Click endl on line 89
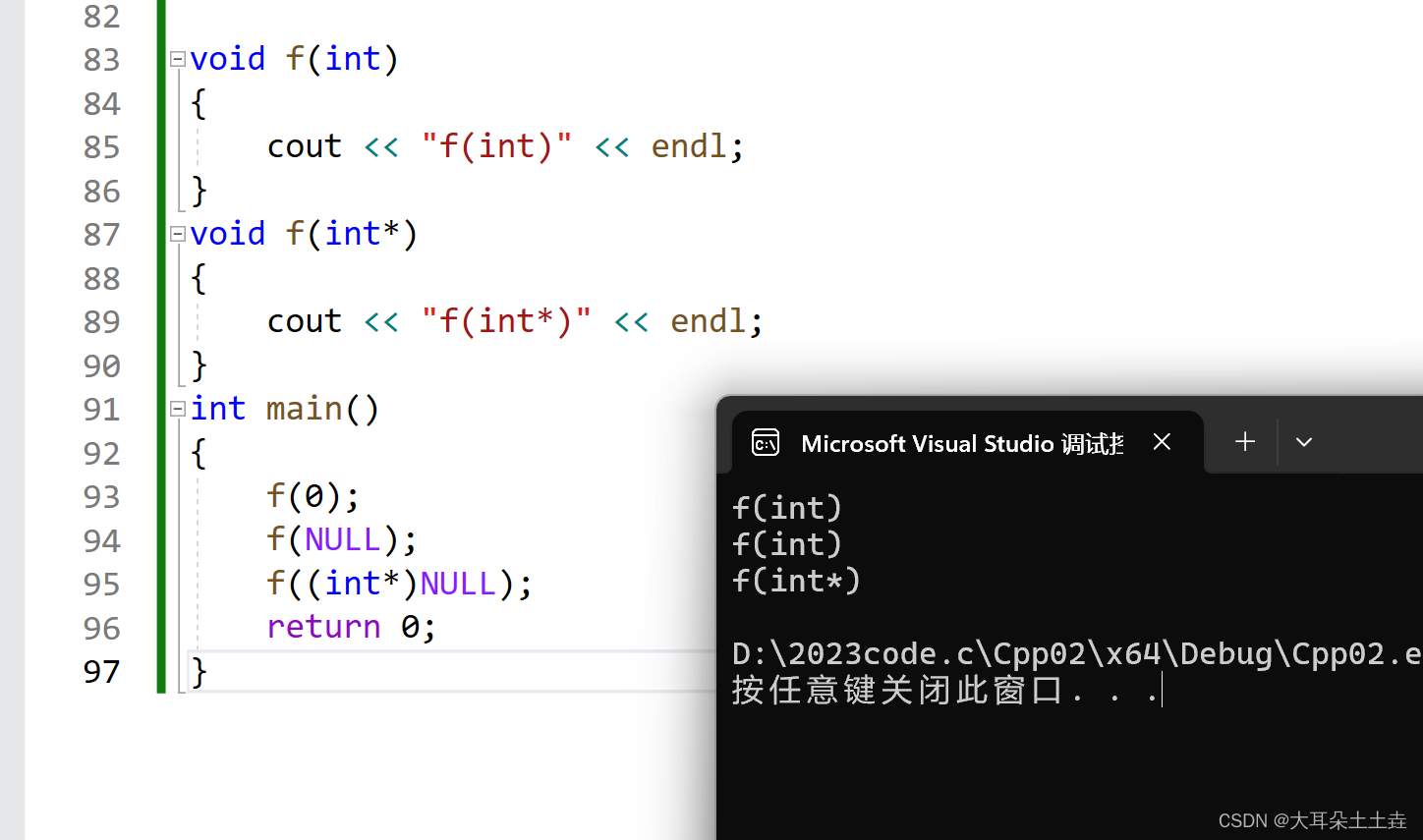 click(709, 321)
